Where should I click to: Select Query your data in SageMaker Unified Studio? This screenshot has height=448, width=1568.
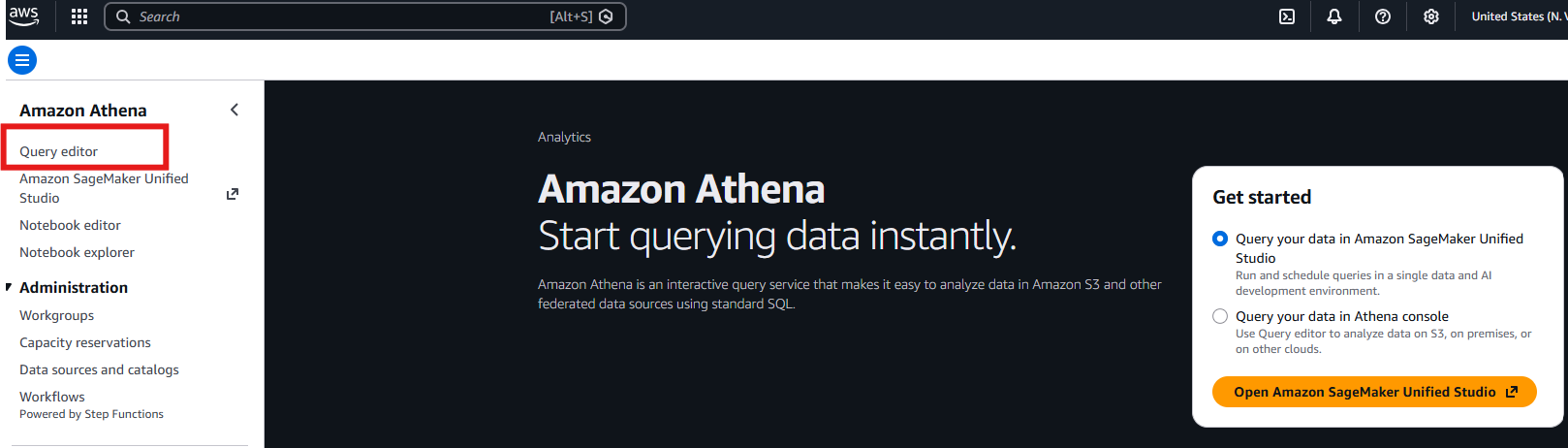pos(1220,239)
